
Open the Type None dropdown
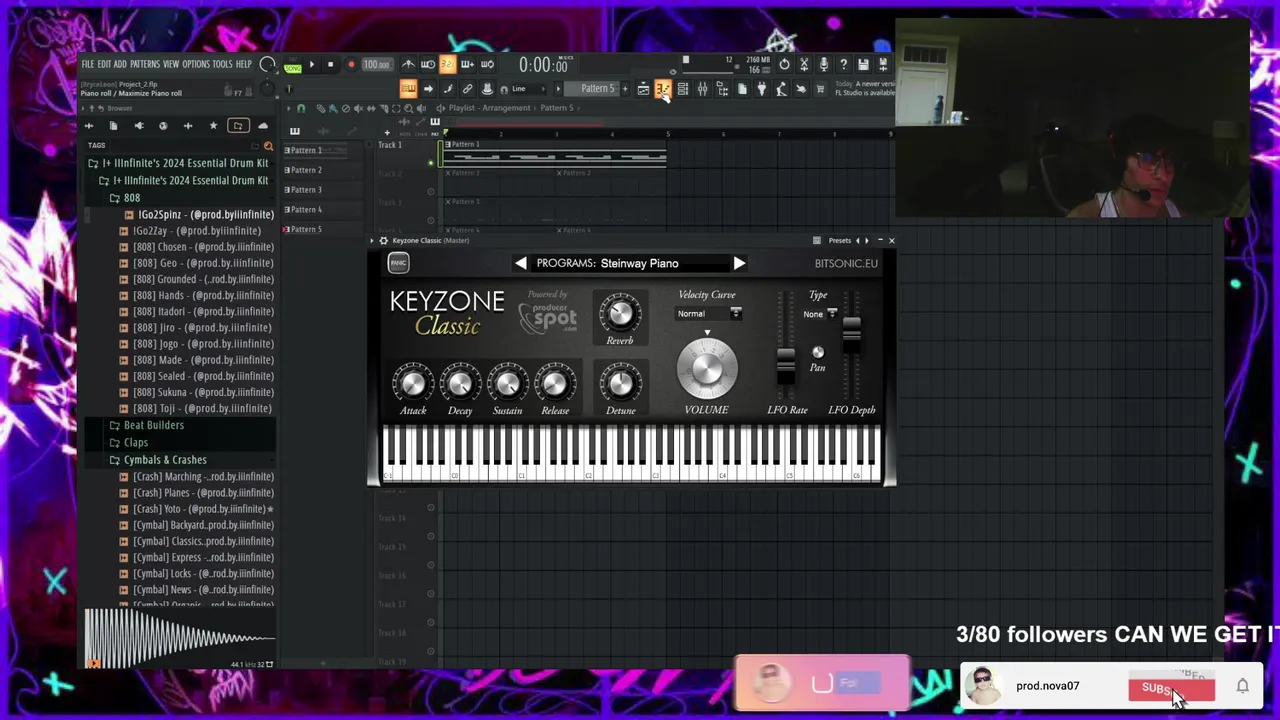[x=820, y=314]
